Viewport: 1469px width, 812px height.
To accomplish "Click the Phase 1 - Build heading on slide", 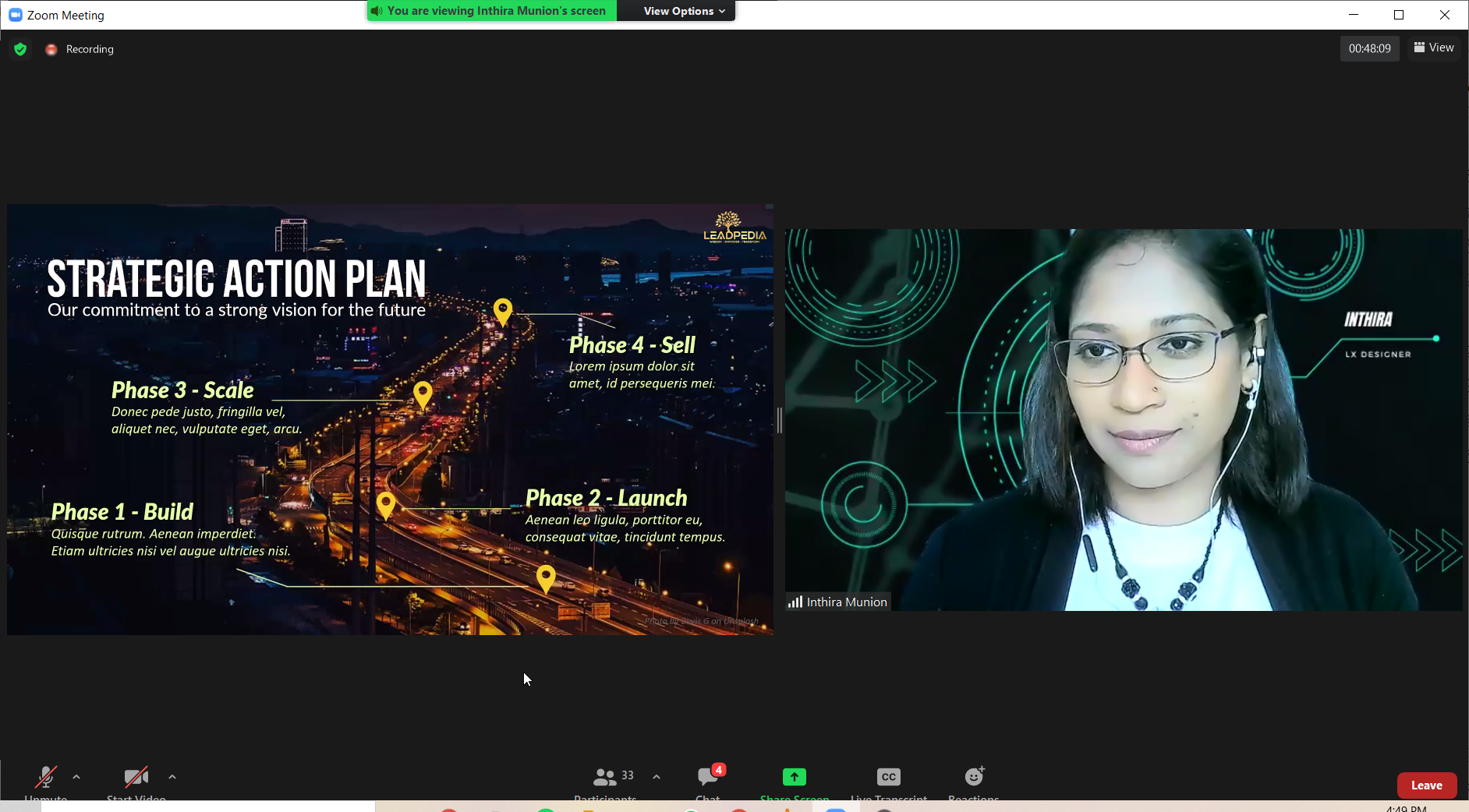I will [x=122, y=512].
